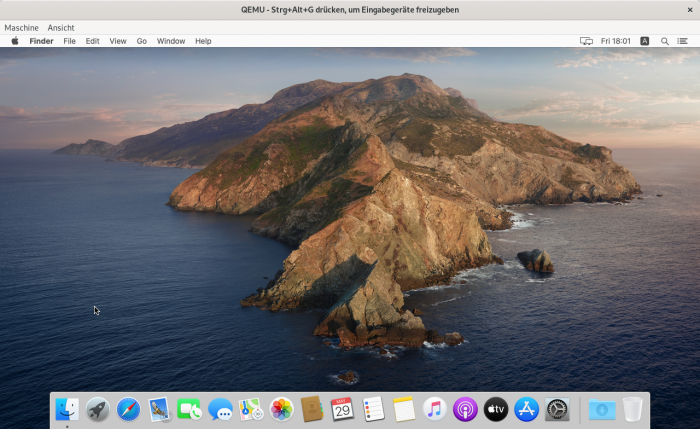The height and width of the screenshot is (429, 700).
Task: Open the Help menu
Action: click(203, 41)
